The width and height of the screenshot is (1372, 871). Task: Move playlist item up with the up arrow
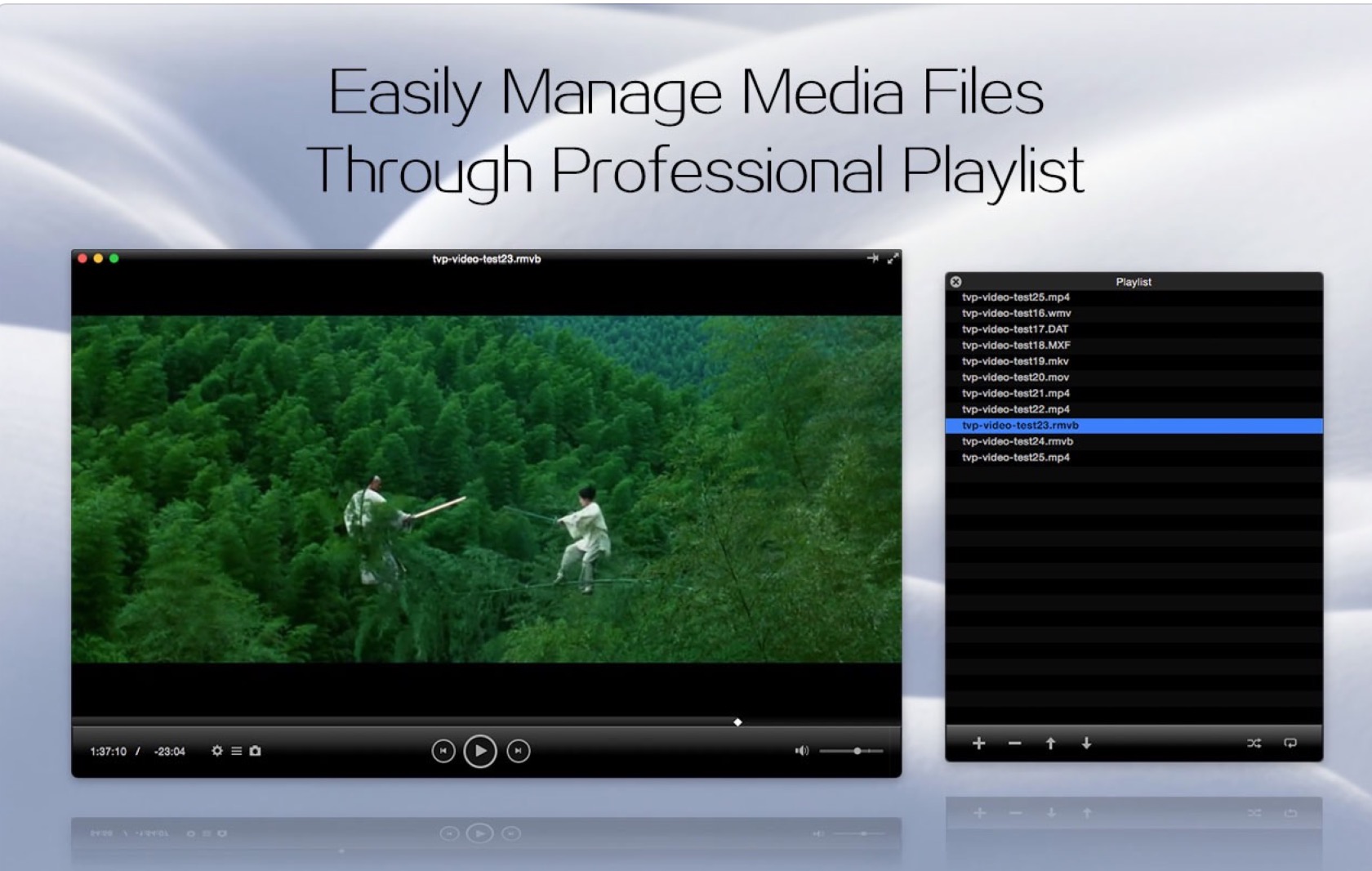tap(1050, 743)
